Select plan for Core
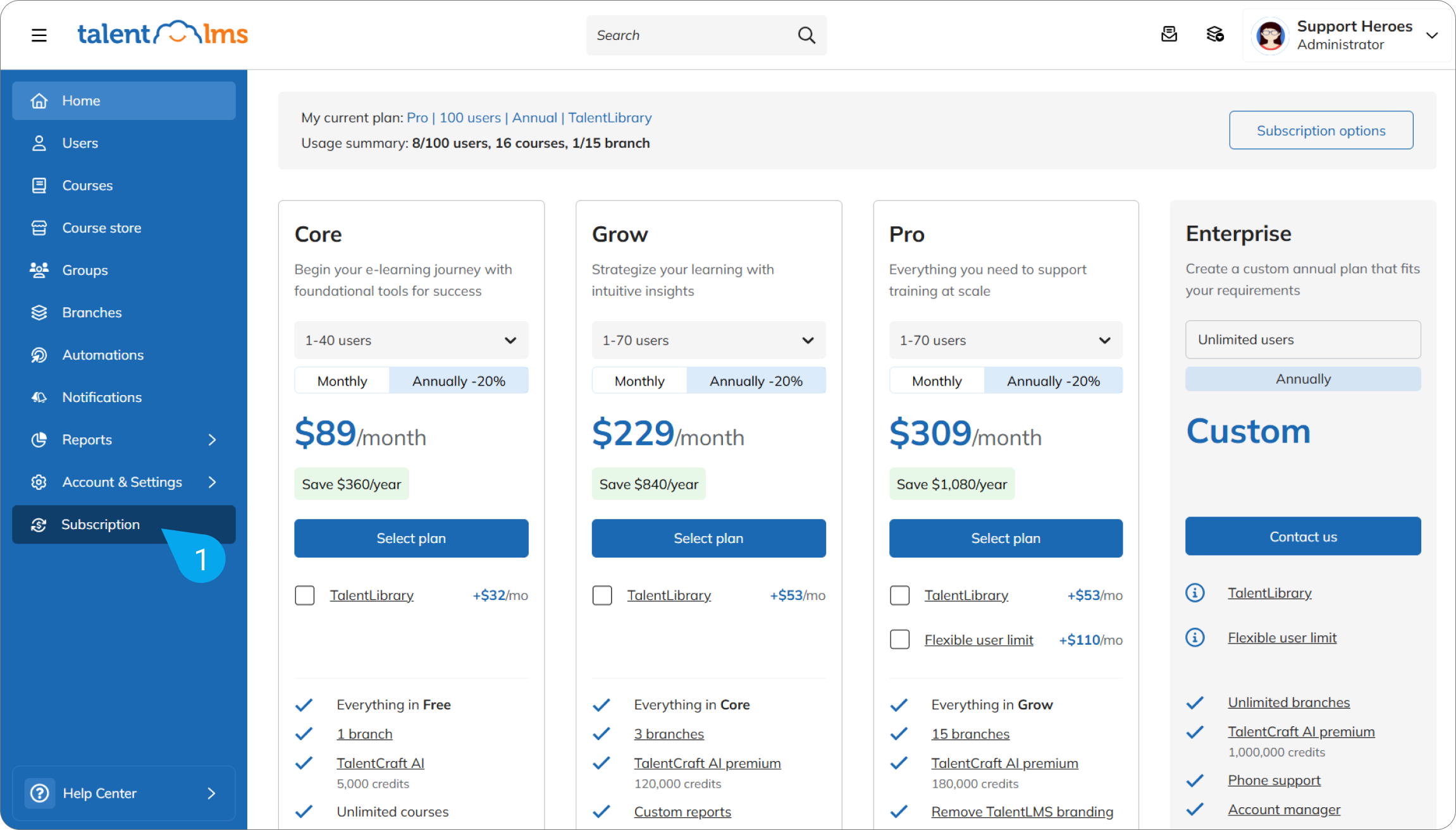This screenshot has height=830, width=1456. [x=411, y=538]
